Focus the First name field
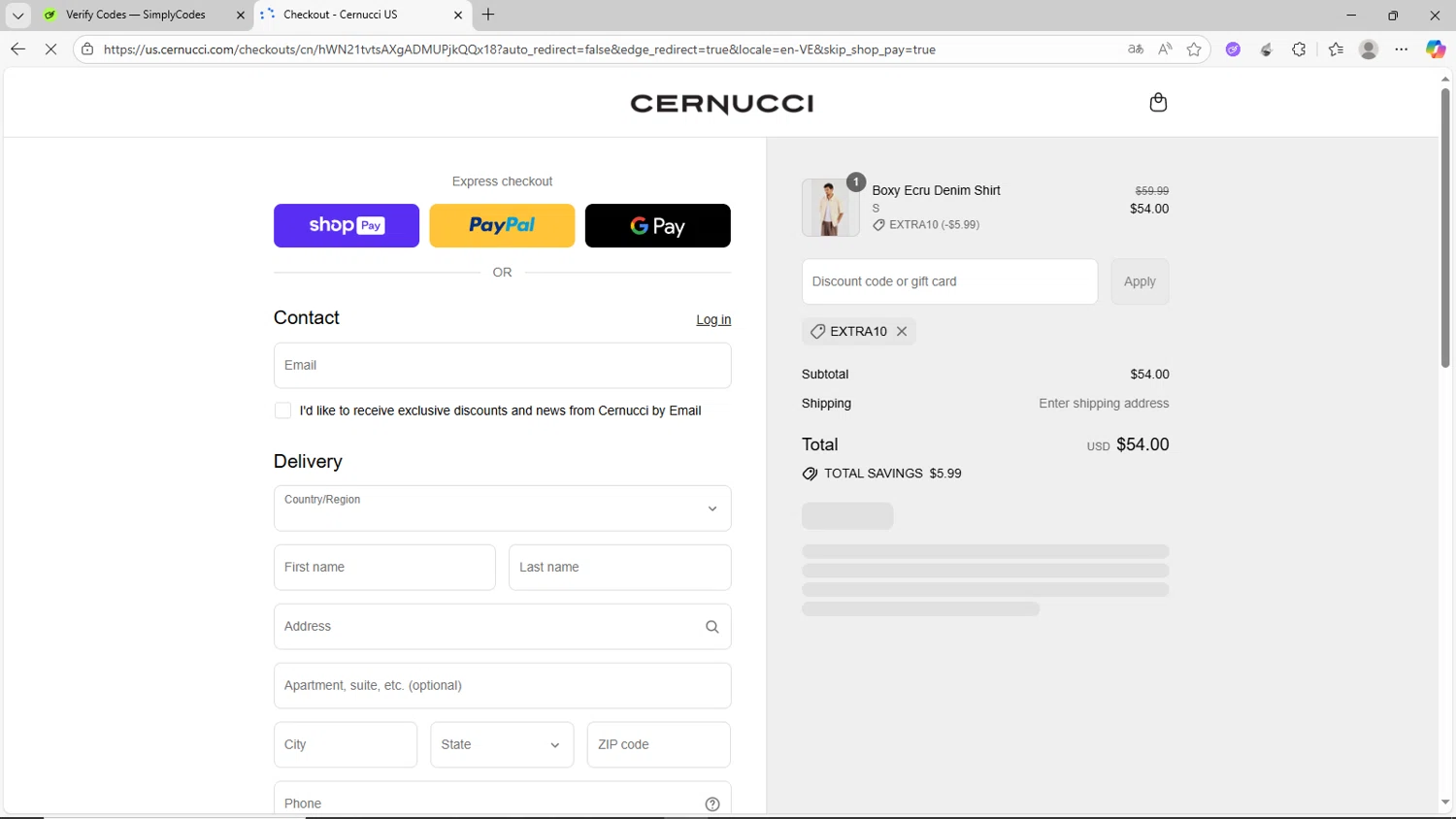 click(x=384, y=568)
